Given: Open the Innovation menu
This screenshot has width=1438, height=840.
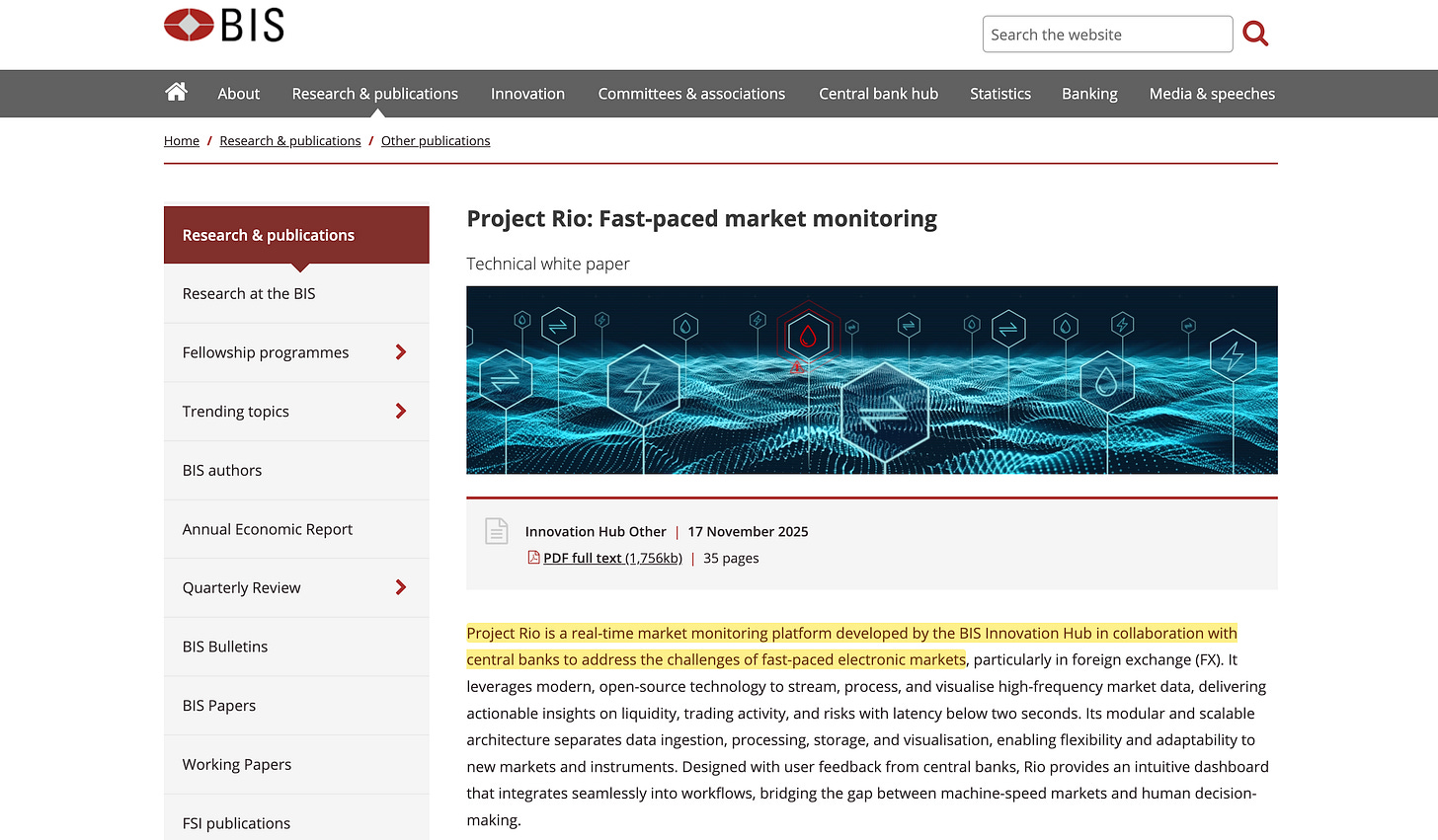Looking at the screenshot, I should coord(527,94).
